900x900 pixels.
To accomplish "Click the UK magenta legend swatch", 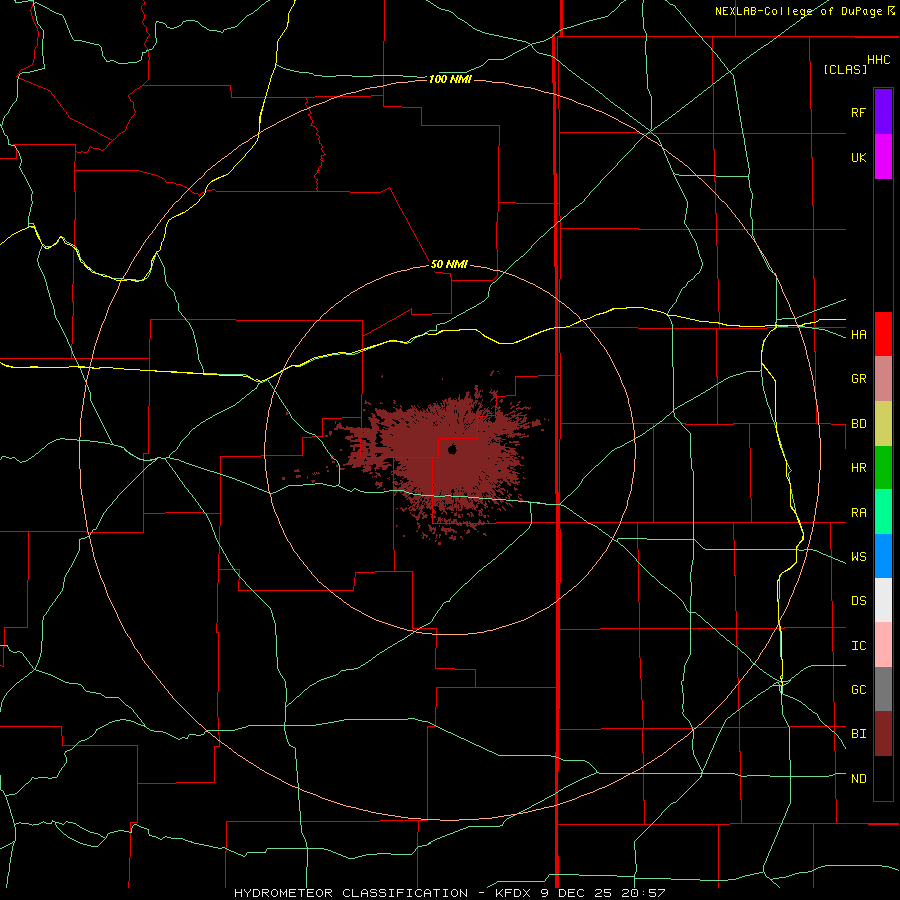I will (883, 157).
